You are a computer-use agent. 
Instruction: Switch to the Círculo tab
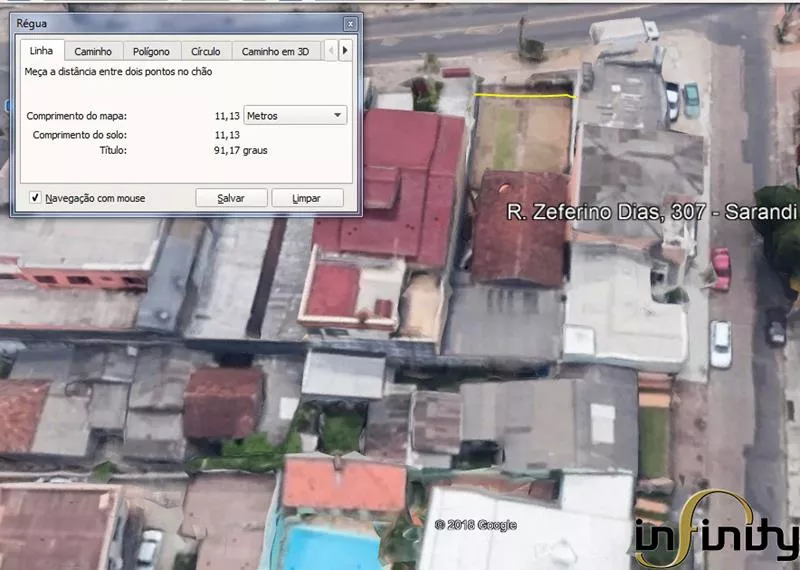(x=205, y=51)
